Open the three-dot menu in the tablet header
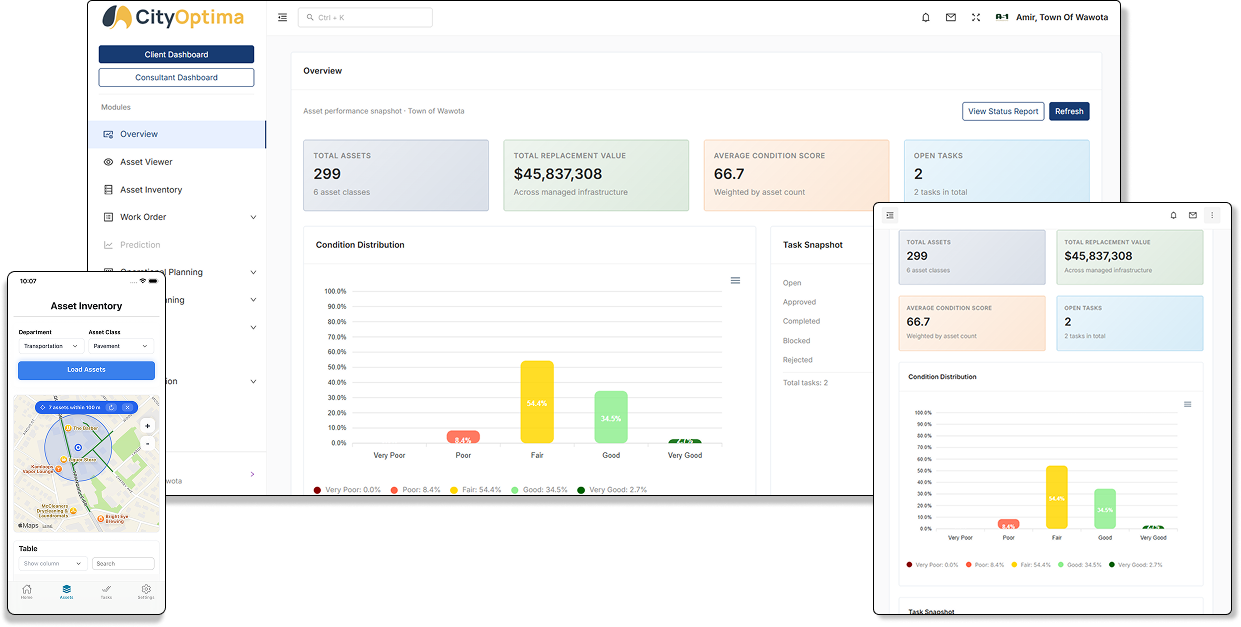The height and width of the screenshot is (627, 1241). pos(1212,215)
